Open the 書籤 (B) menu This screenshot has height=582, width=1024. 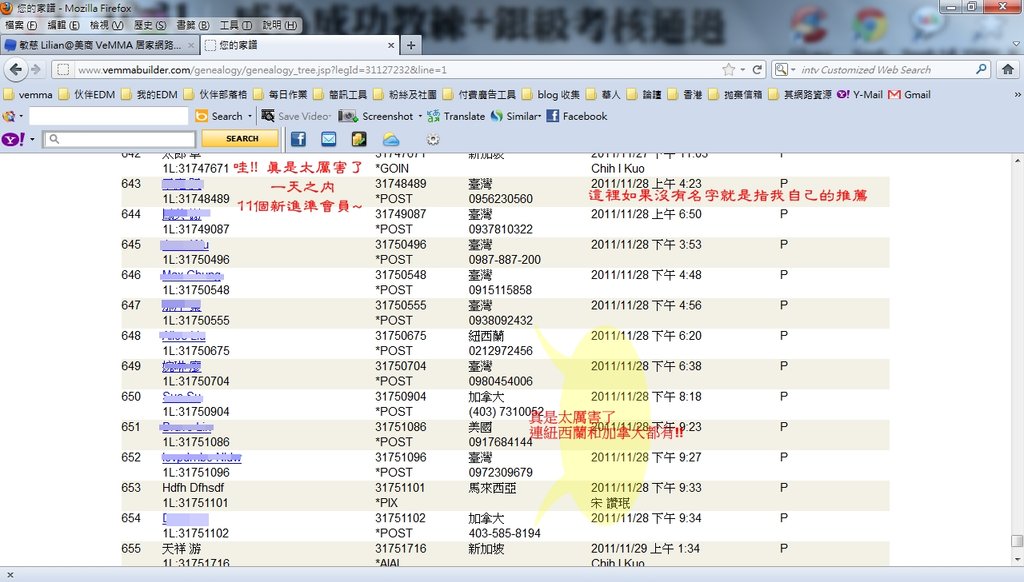pyautogui.click(x=193, y=25)
